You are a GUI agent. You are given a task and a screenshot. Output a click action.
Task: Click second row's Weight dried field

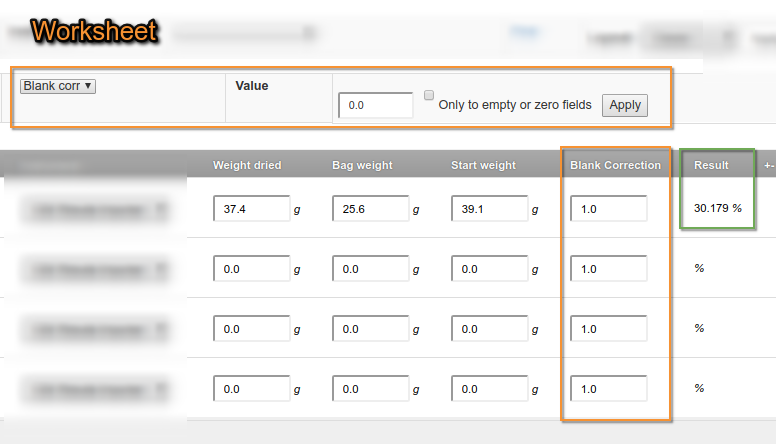(251, 269)
